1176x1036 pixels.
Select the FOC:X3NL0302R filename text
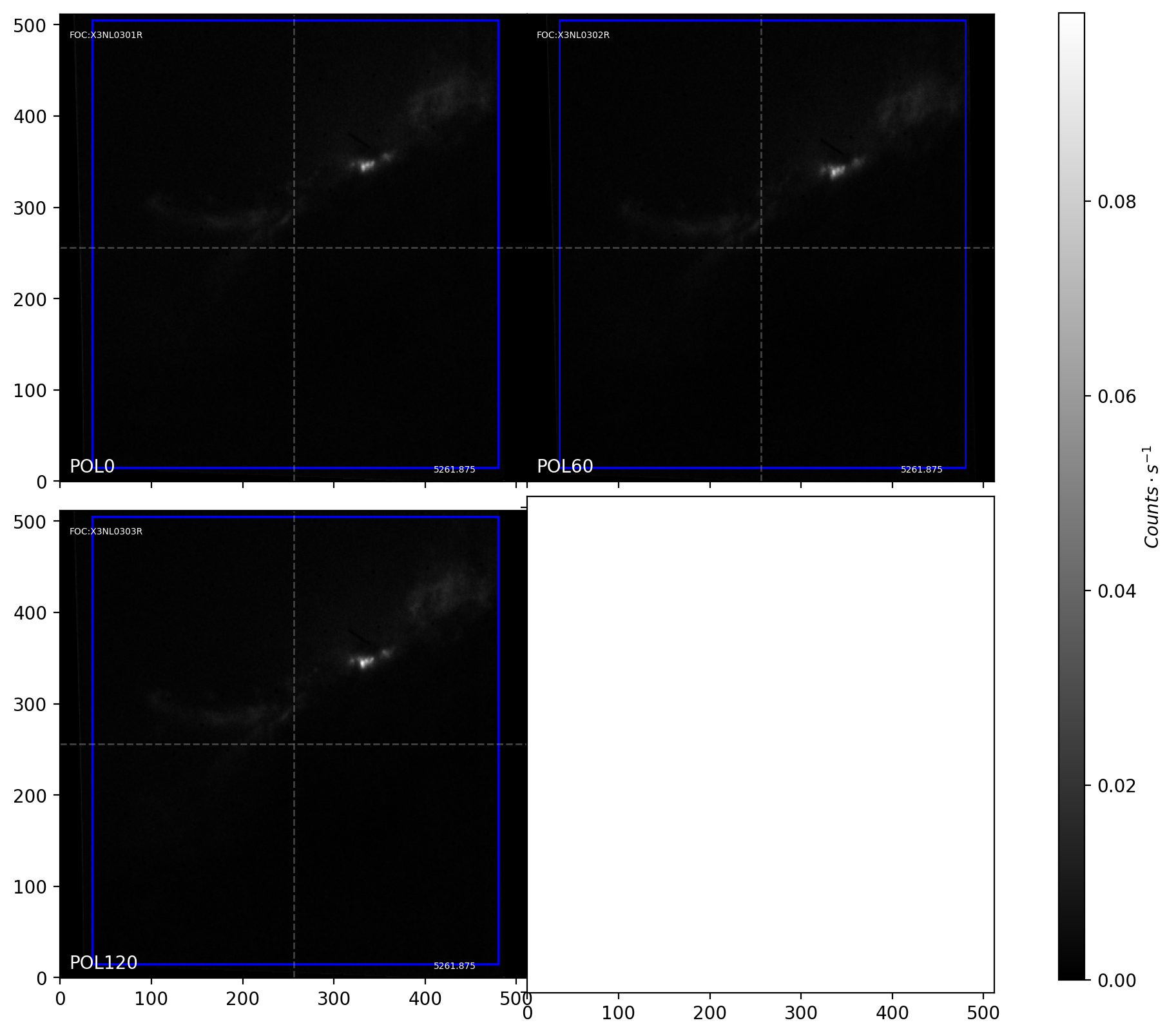(573, 35)
